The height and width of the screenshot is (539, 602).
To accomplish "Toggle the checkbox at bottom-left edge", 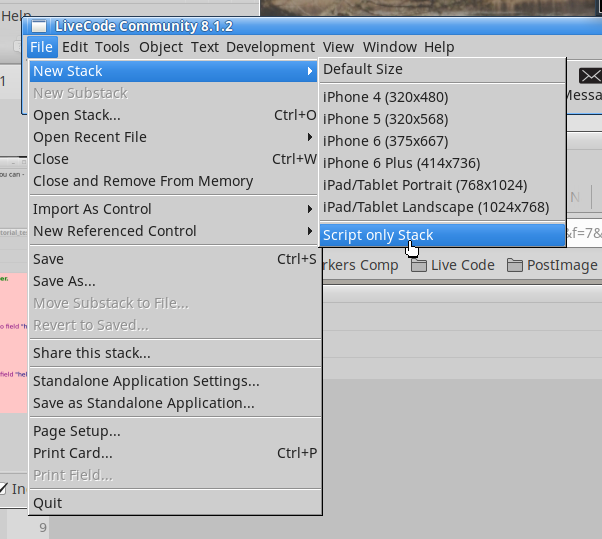I will [x=3, y=489].
